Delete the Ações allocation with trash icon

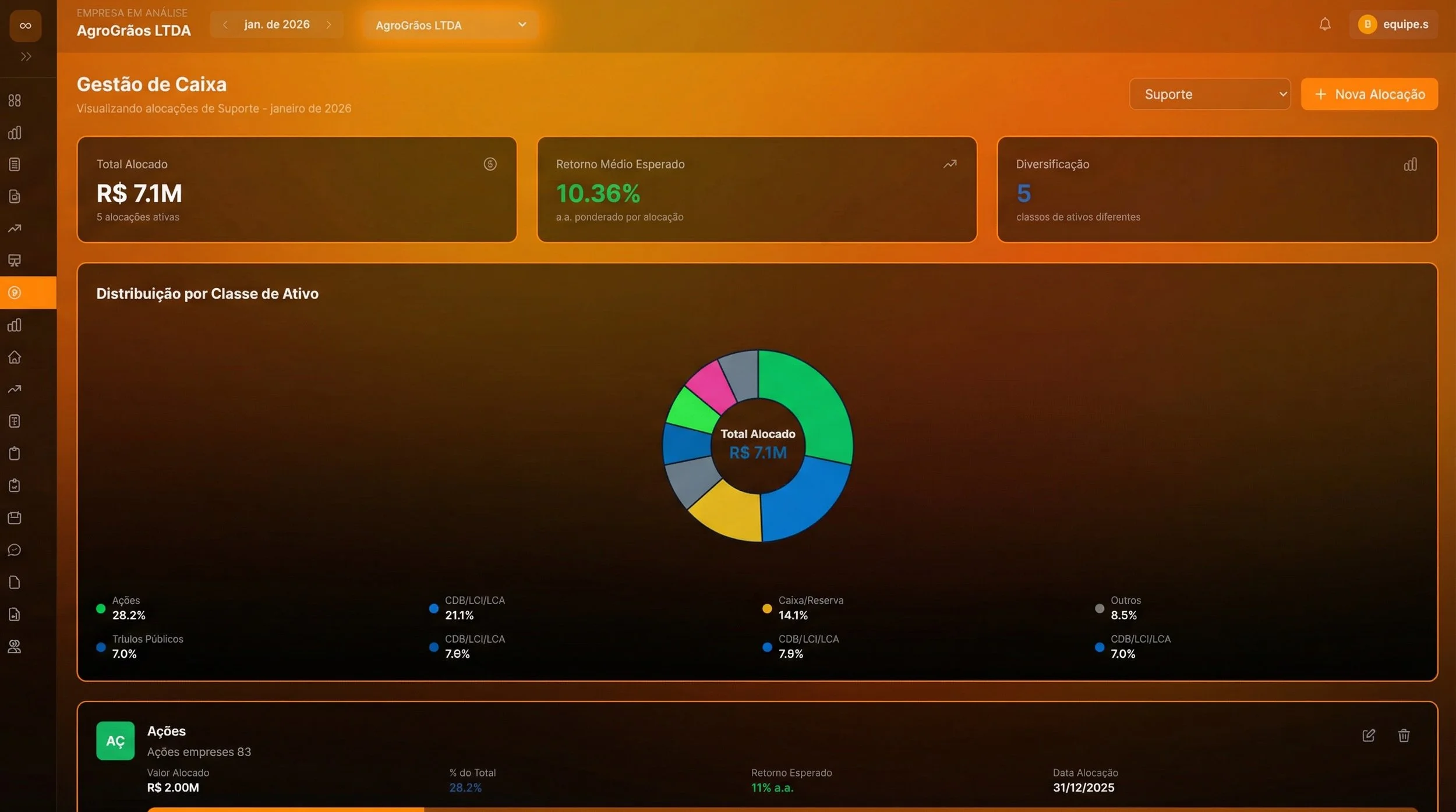1404,736
